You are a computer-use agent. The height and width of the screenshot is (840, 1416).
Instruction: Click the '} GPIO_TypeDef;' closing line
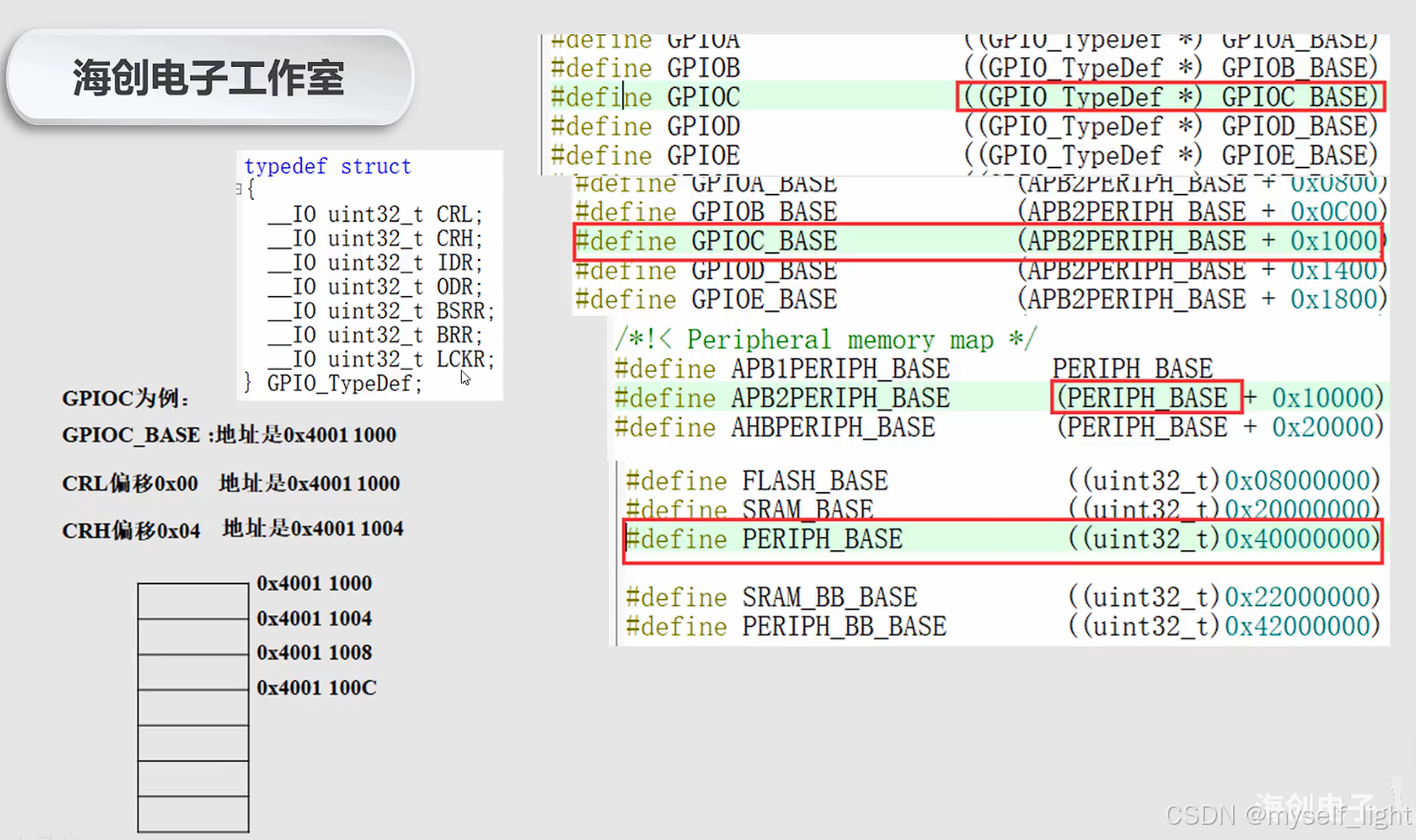coord(333,383)
